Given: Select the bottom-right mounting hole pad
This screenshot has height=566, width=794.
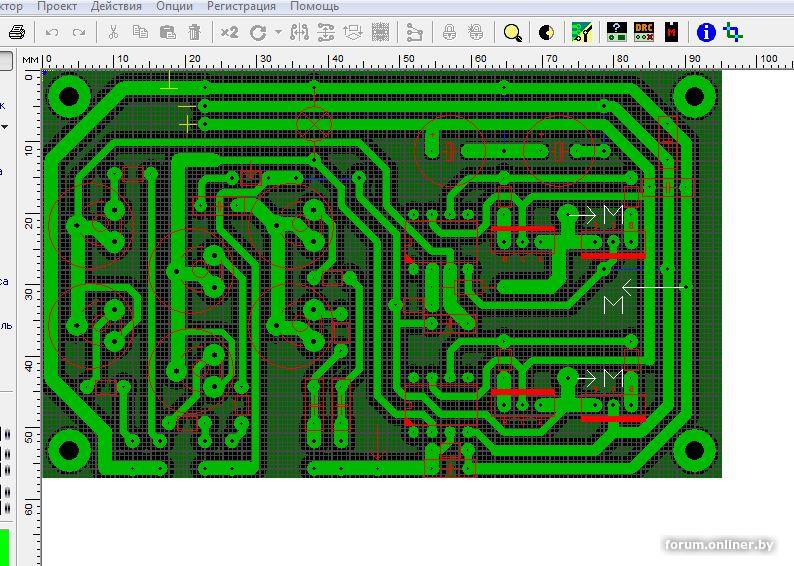Looking at the screenshot, I should [x=694, y=450].
